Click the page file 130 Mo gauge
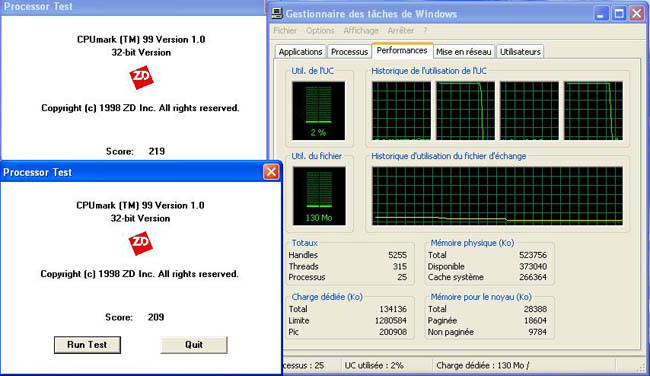The width and height of the screenshot is (650, 376). pos(319,196)
